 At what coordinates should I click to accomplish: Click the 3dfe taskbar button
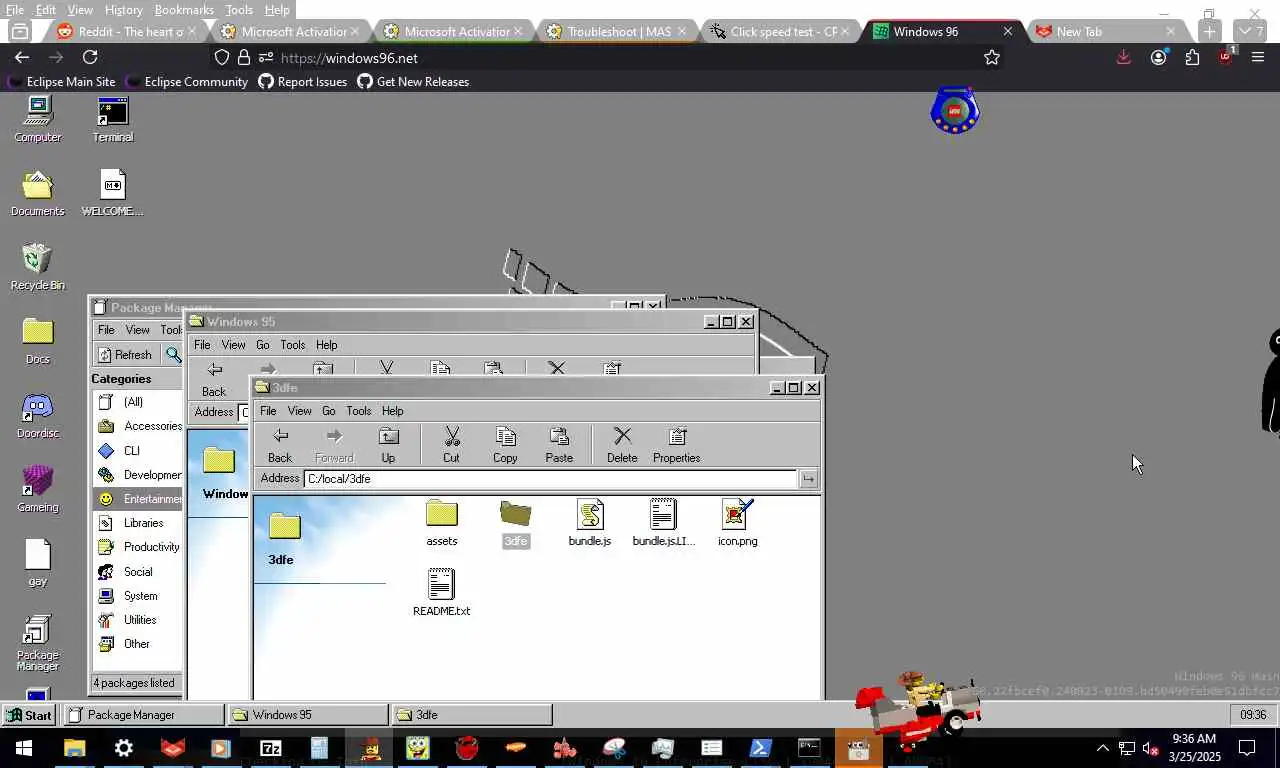point(472,715)
